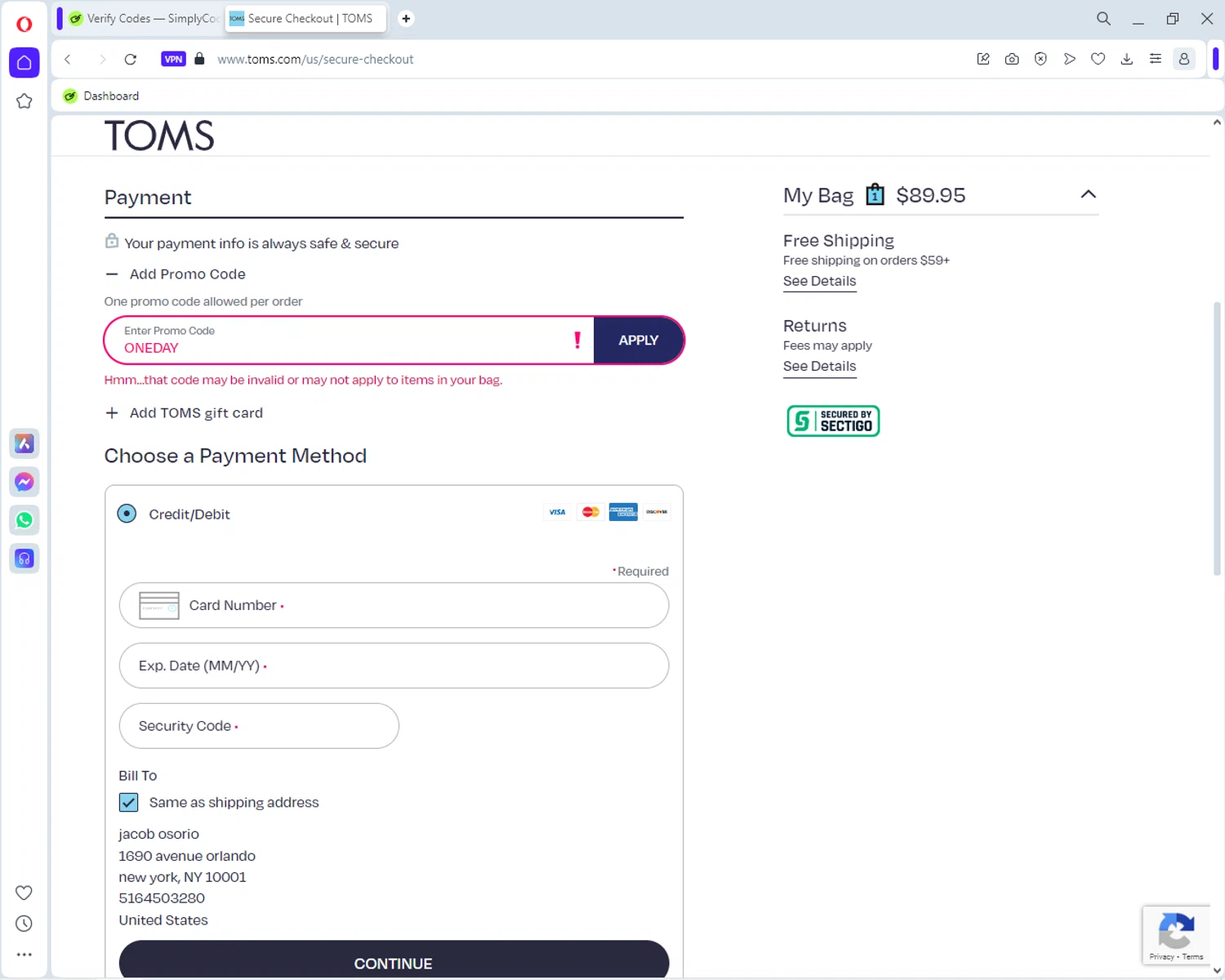The image size is (1225, 980).
Task: Collapse My Bag with the chevron
Action: point(1088,194)
